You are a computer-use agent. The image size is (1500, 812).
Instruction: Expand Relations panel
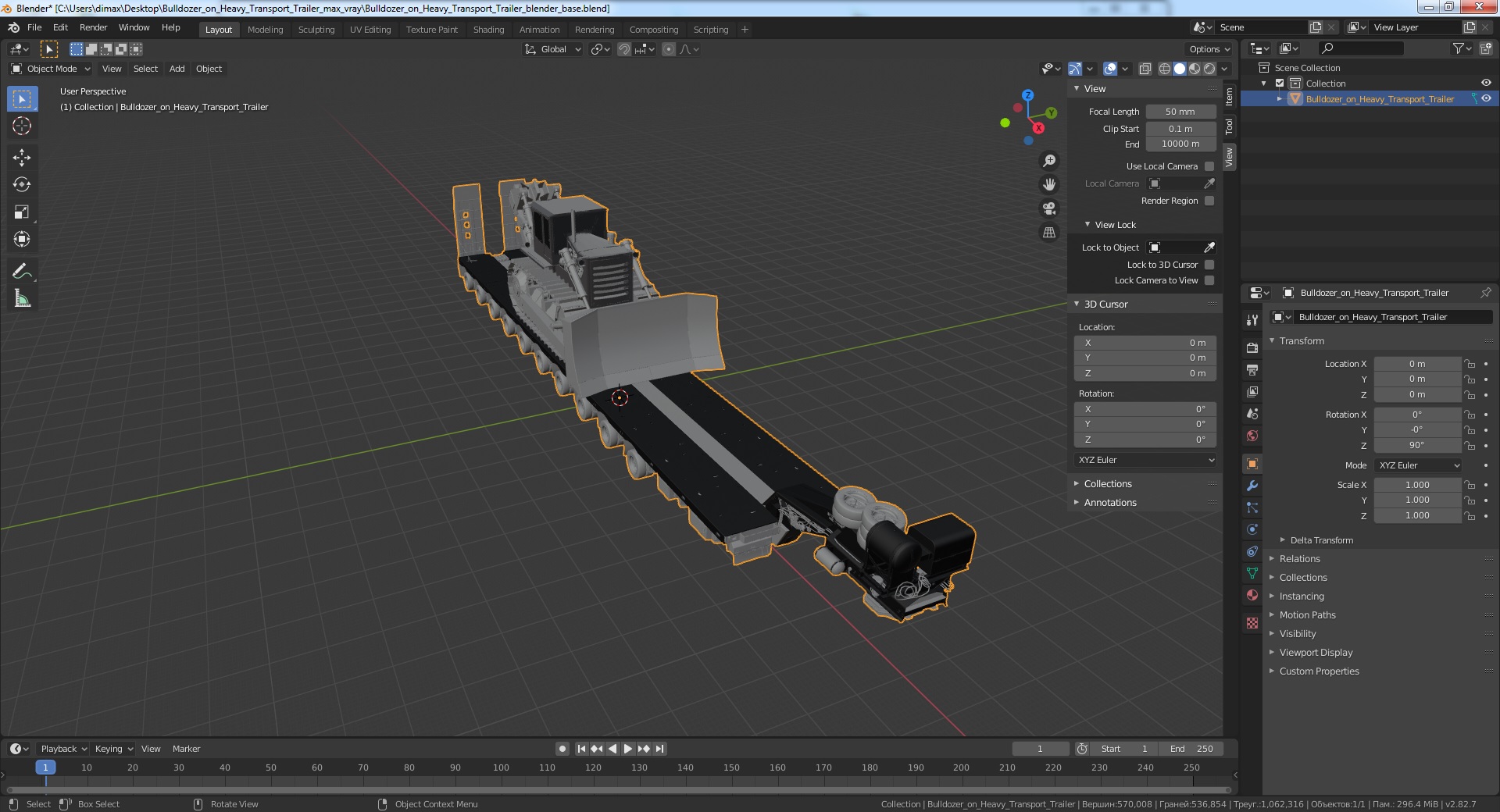(1299, 559)
